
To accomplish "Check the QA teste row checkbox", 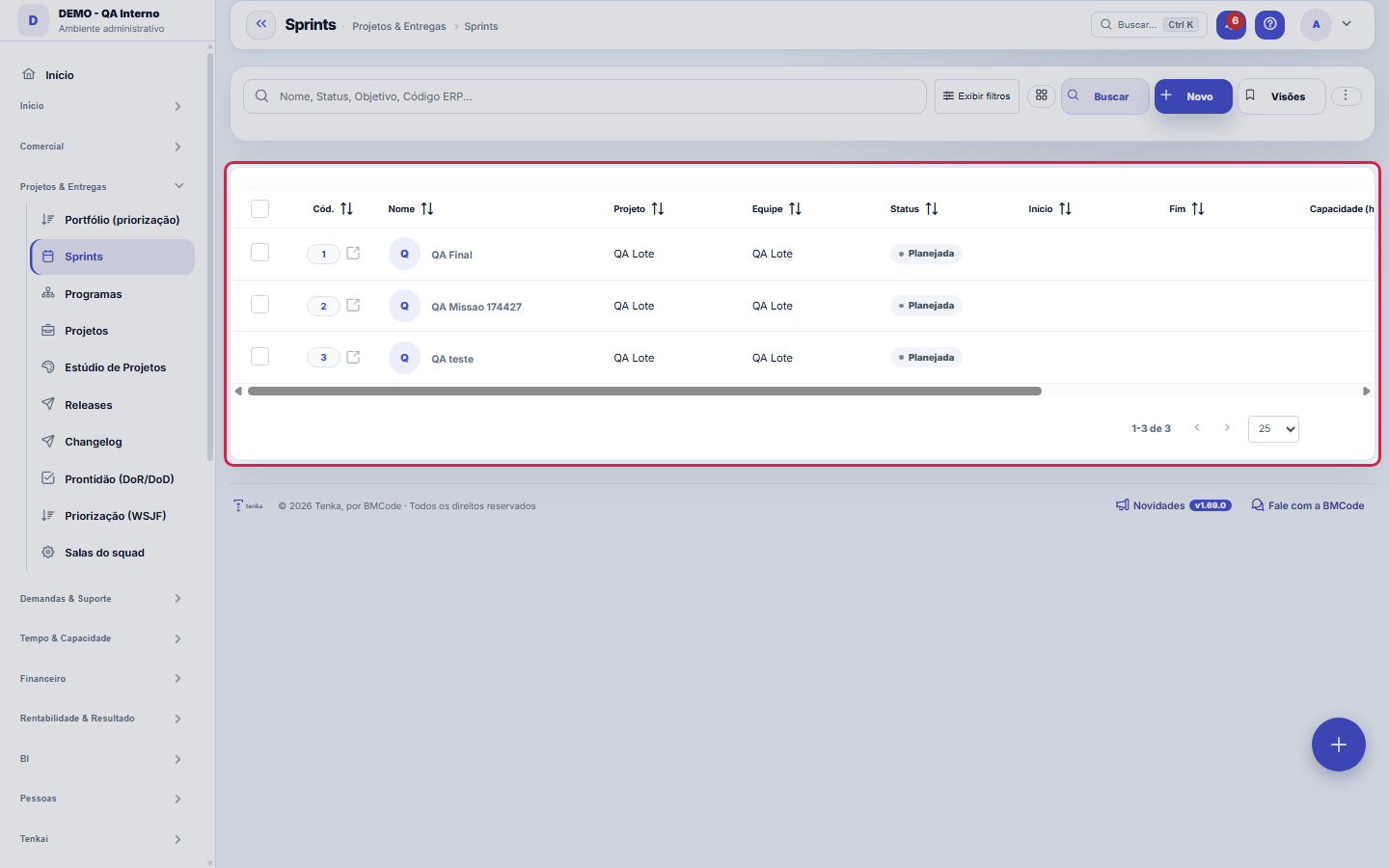I will pos(259,357).
